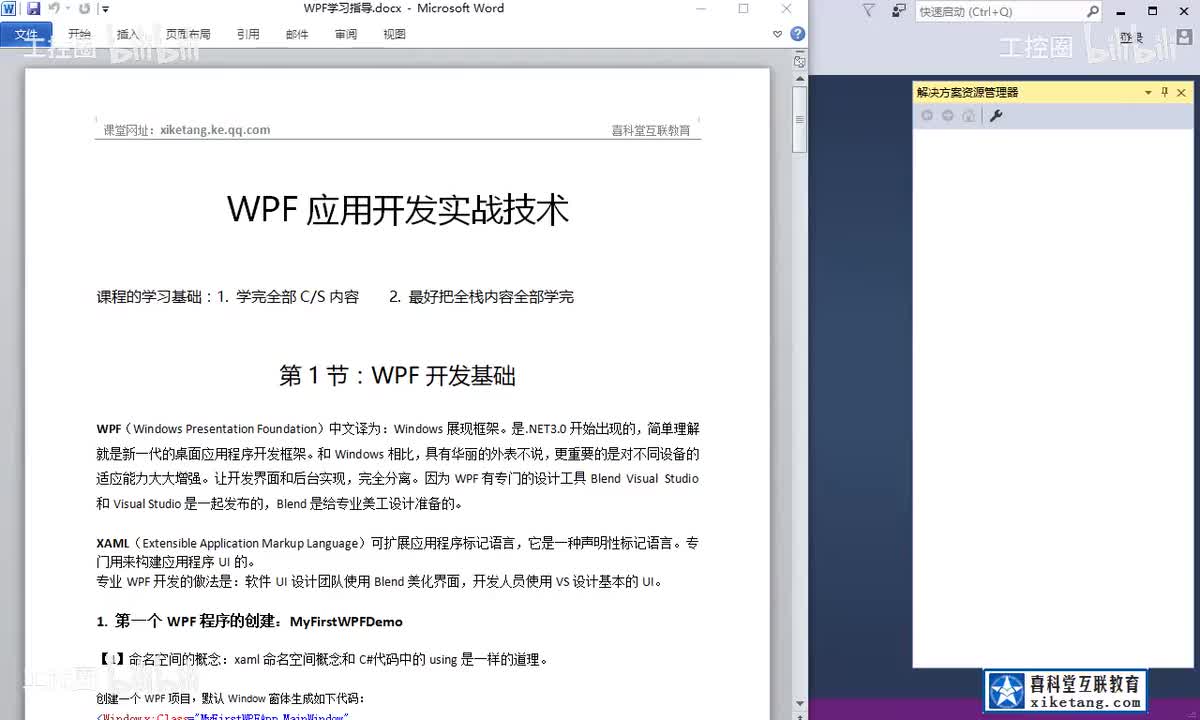Image resolution: width=1200 pixels, height=720 pixels.
Task: Open the 页面布局 (Page Layout) ribbon tab
Action: (188, 34)
